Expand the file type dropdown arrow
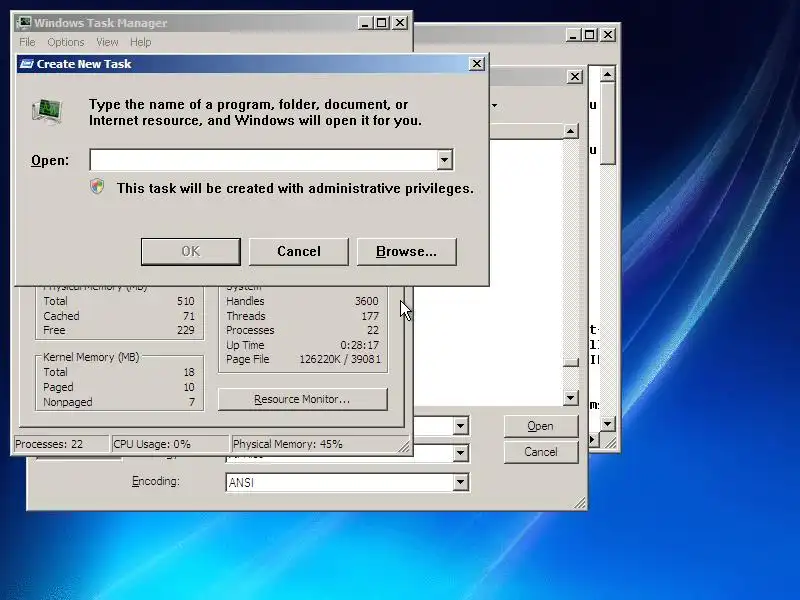 tap(460, 453)
